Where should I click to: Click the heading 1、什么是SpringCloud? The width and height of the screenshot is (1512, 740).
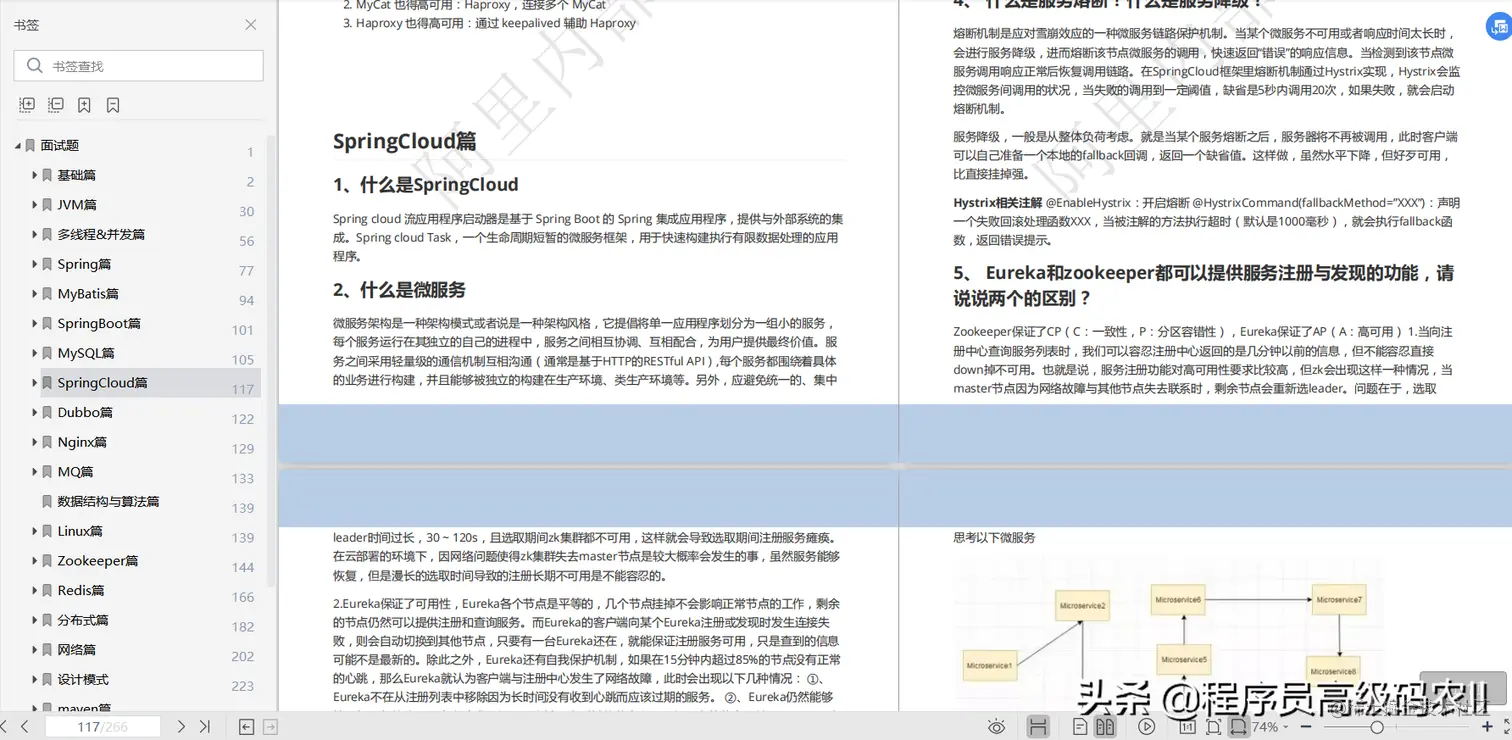pos(426,184)
